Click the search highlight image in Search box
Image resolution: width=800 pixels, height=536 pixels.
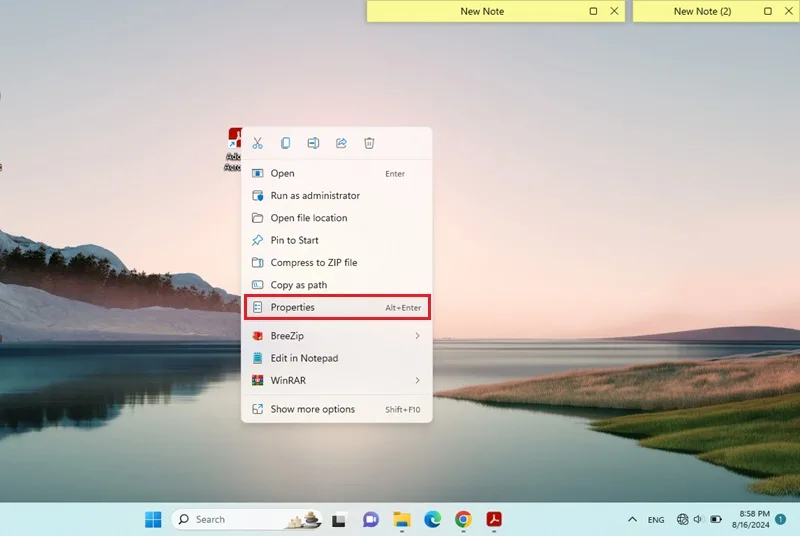pos(304,520)
